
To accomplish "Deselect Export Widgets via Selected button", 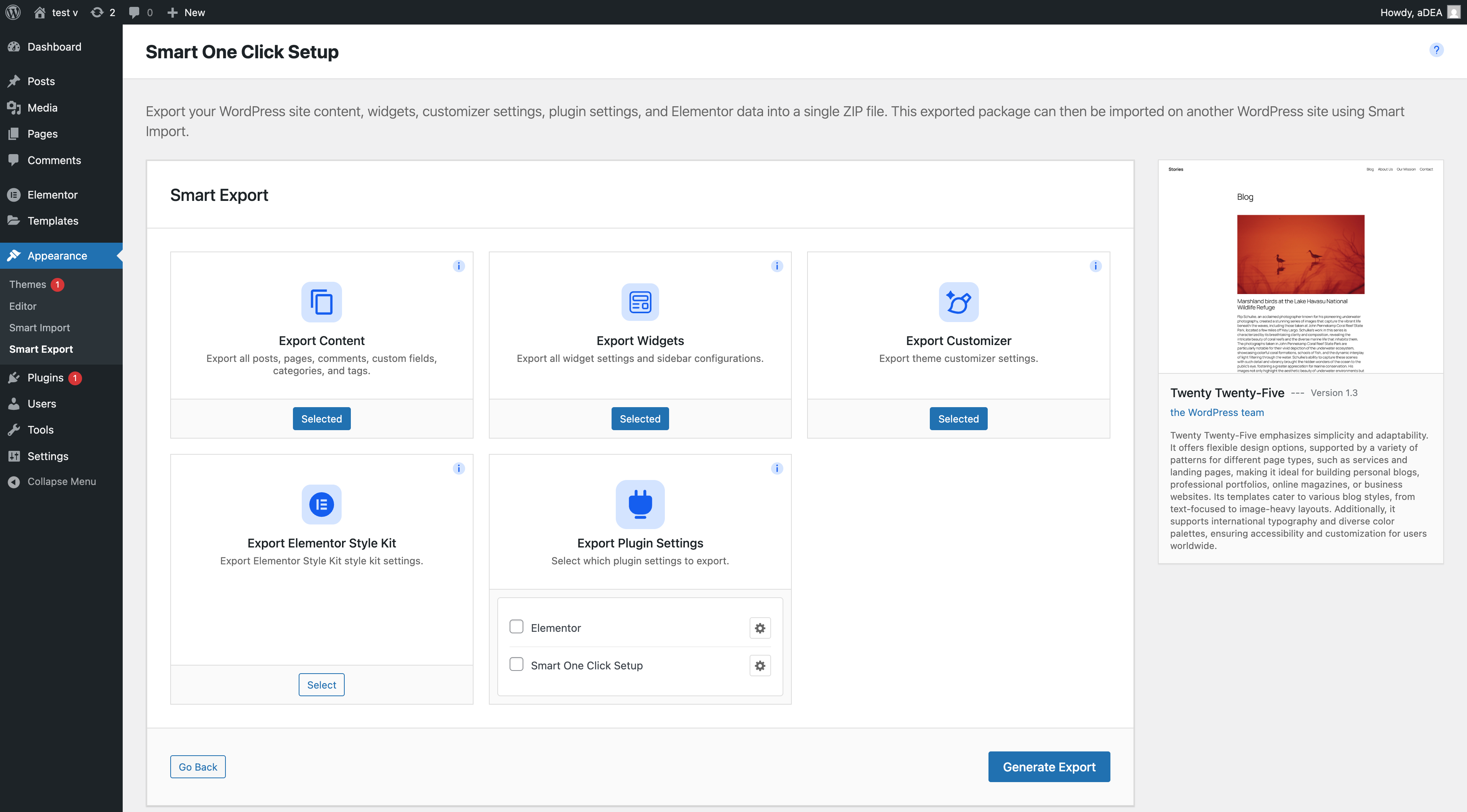I will [640, 419].
